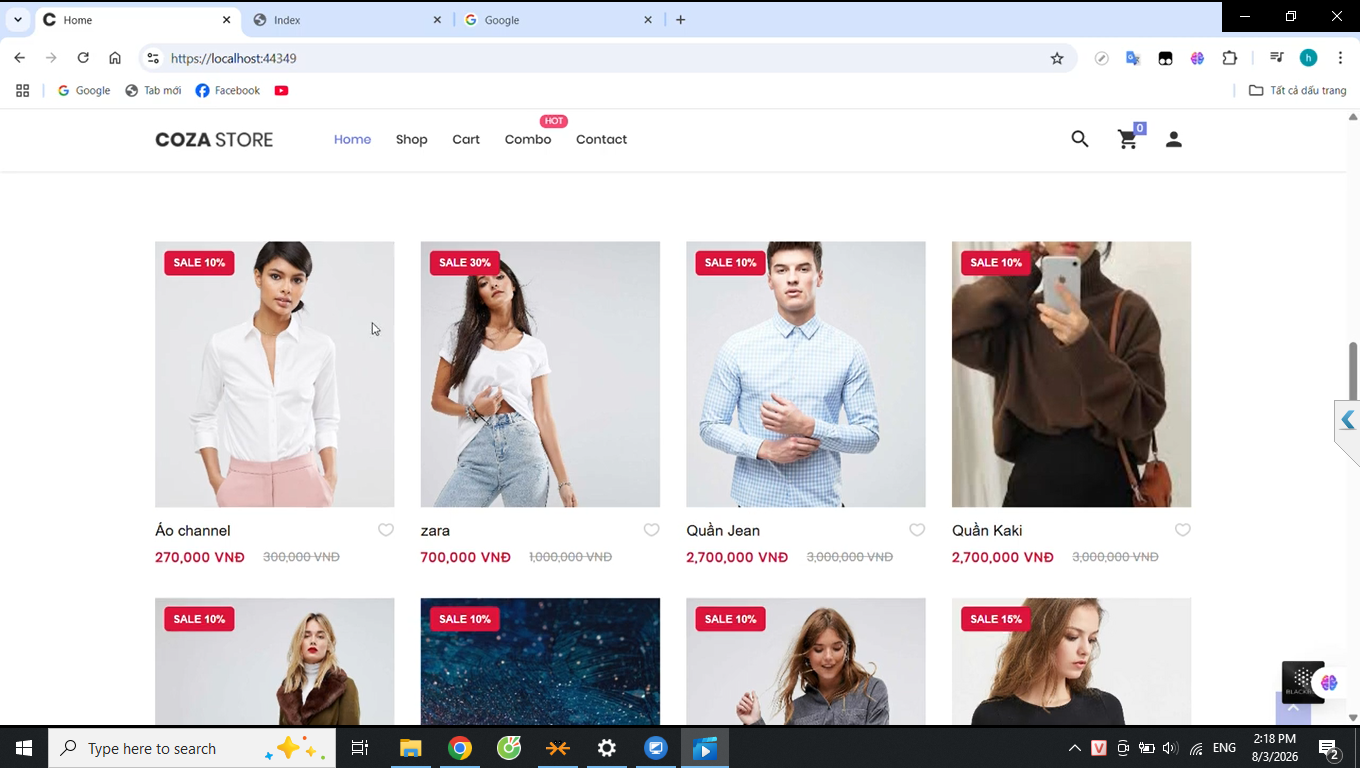Open the shopping cart icon
The width and height of the screenshot is (1360, 768).
coord(1128,139)
